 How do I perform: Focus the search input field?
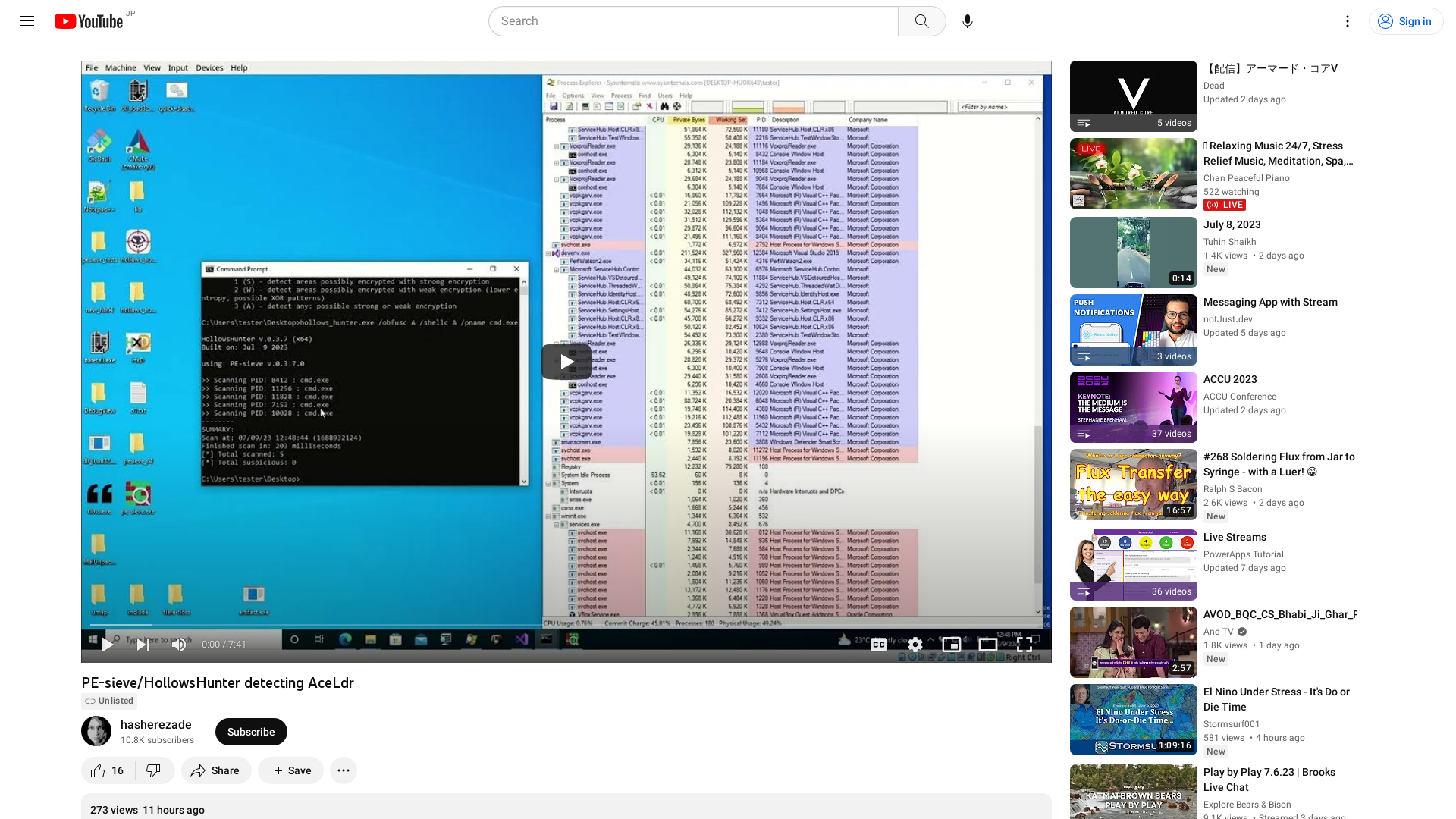693,21
